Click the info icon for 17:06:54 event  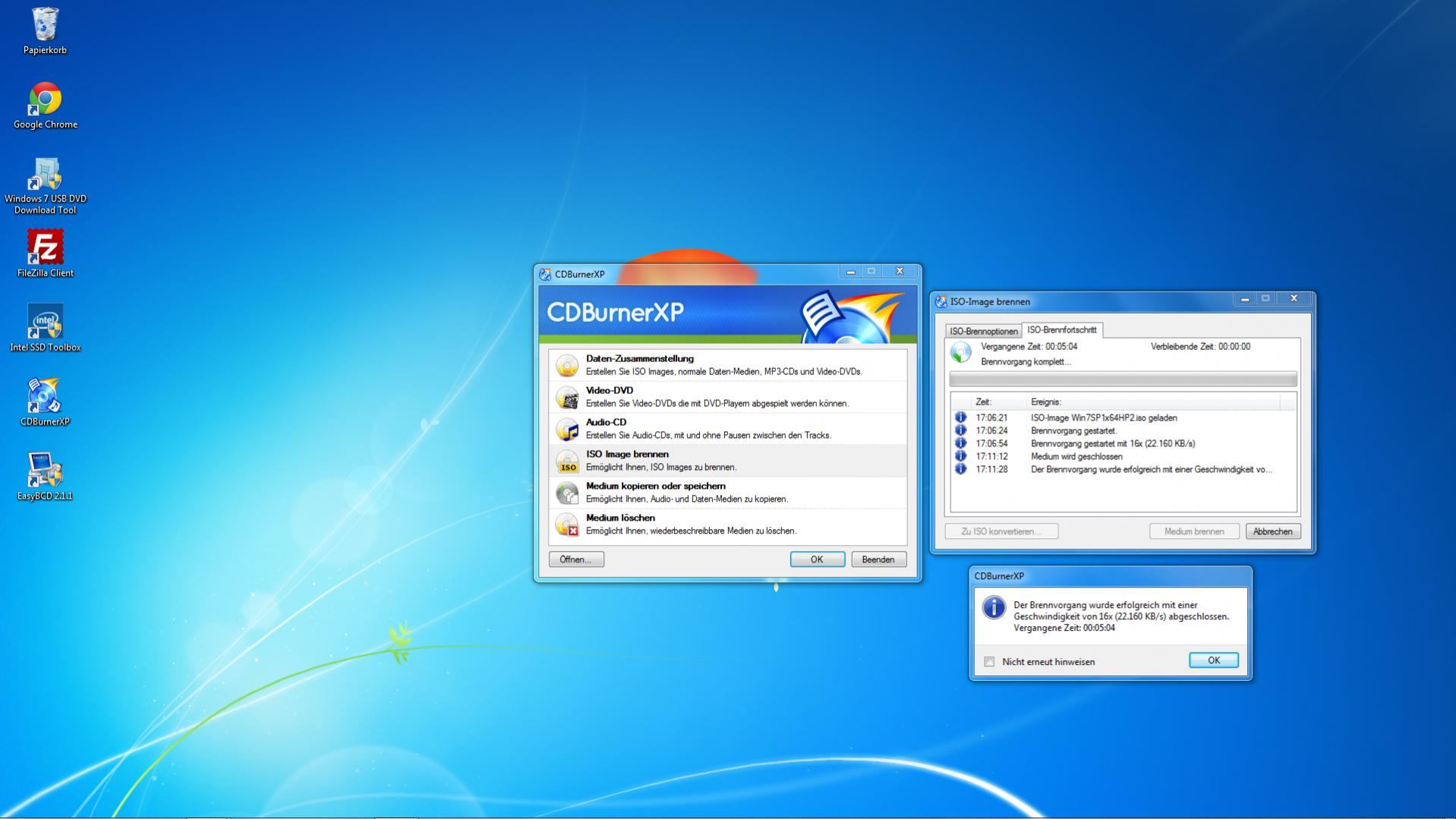pyautogui.click(x=960, y=443)
